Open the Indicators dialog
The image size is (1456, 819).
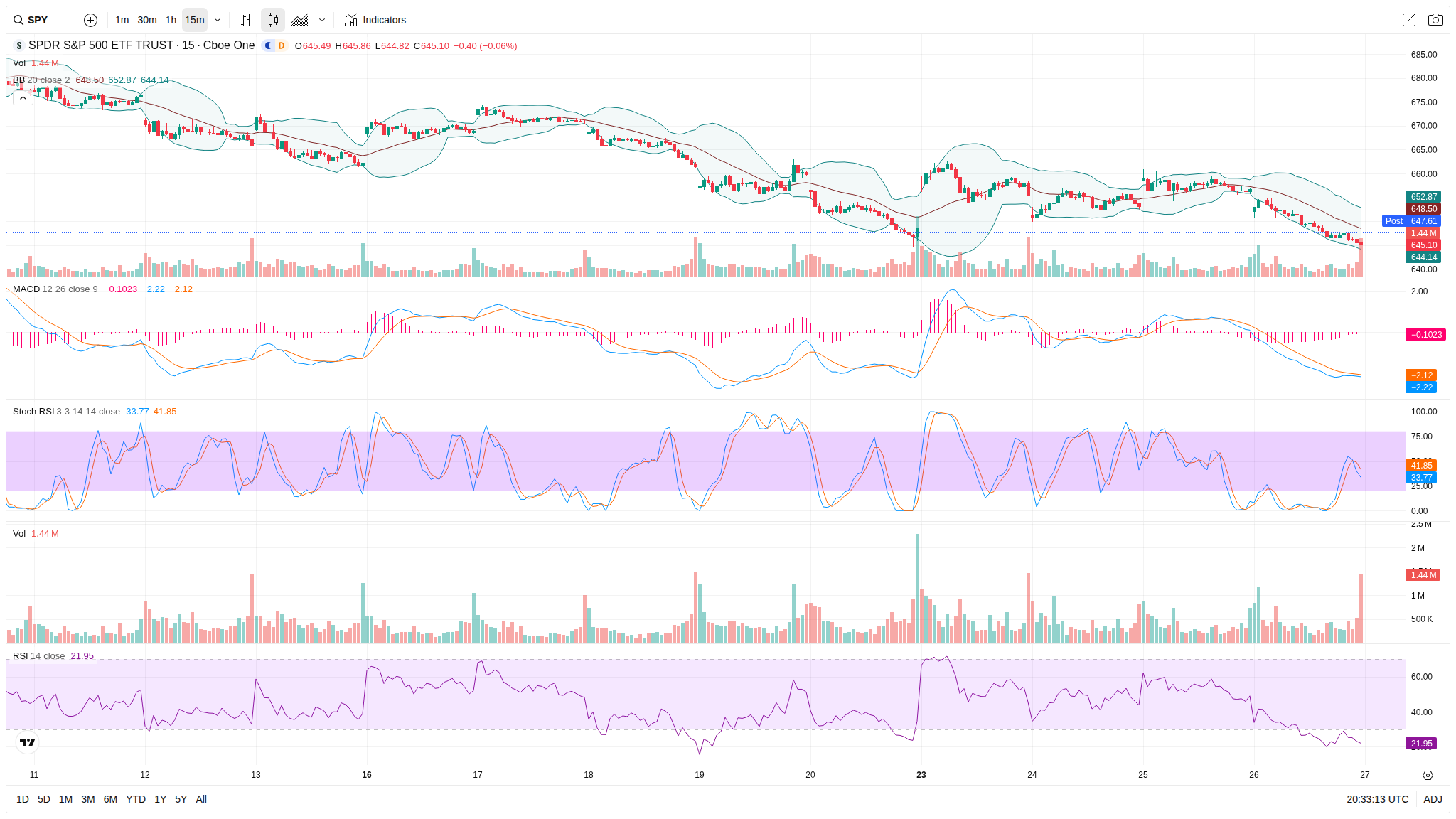[x=375, y=20]
